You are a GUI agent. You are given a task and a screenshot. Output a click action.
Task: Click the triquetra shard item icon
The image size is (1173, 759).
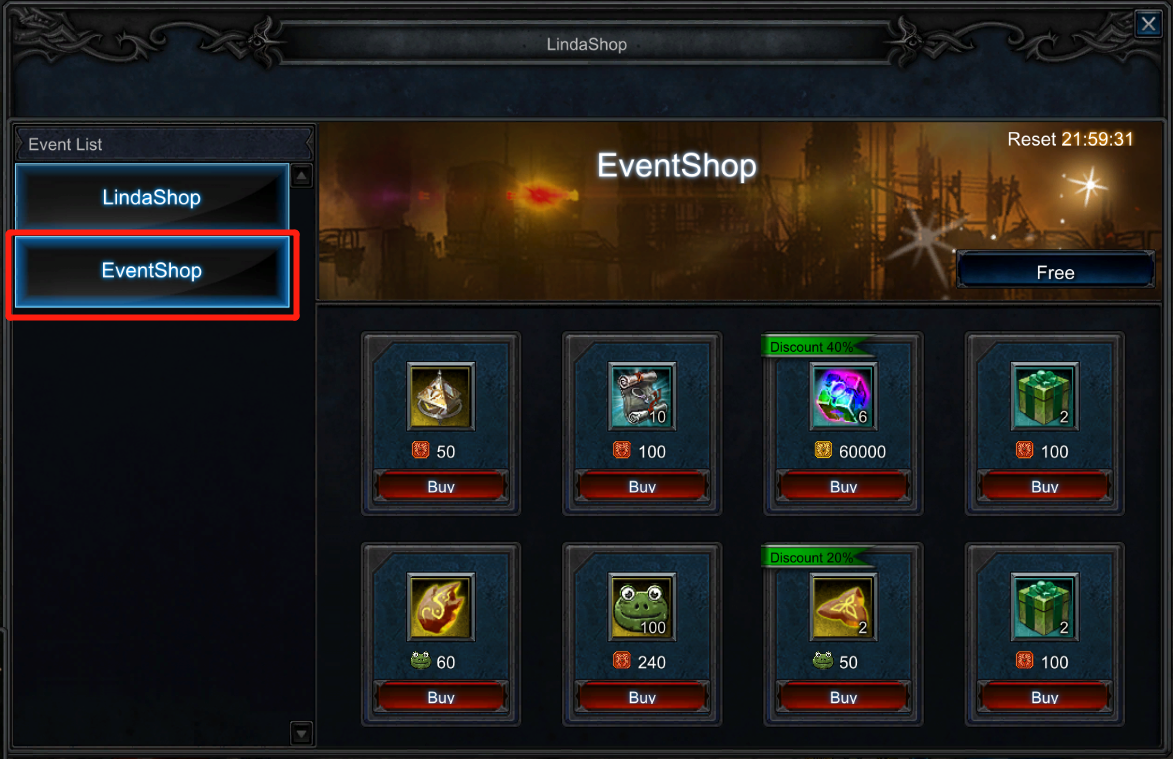coord(843,607)
